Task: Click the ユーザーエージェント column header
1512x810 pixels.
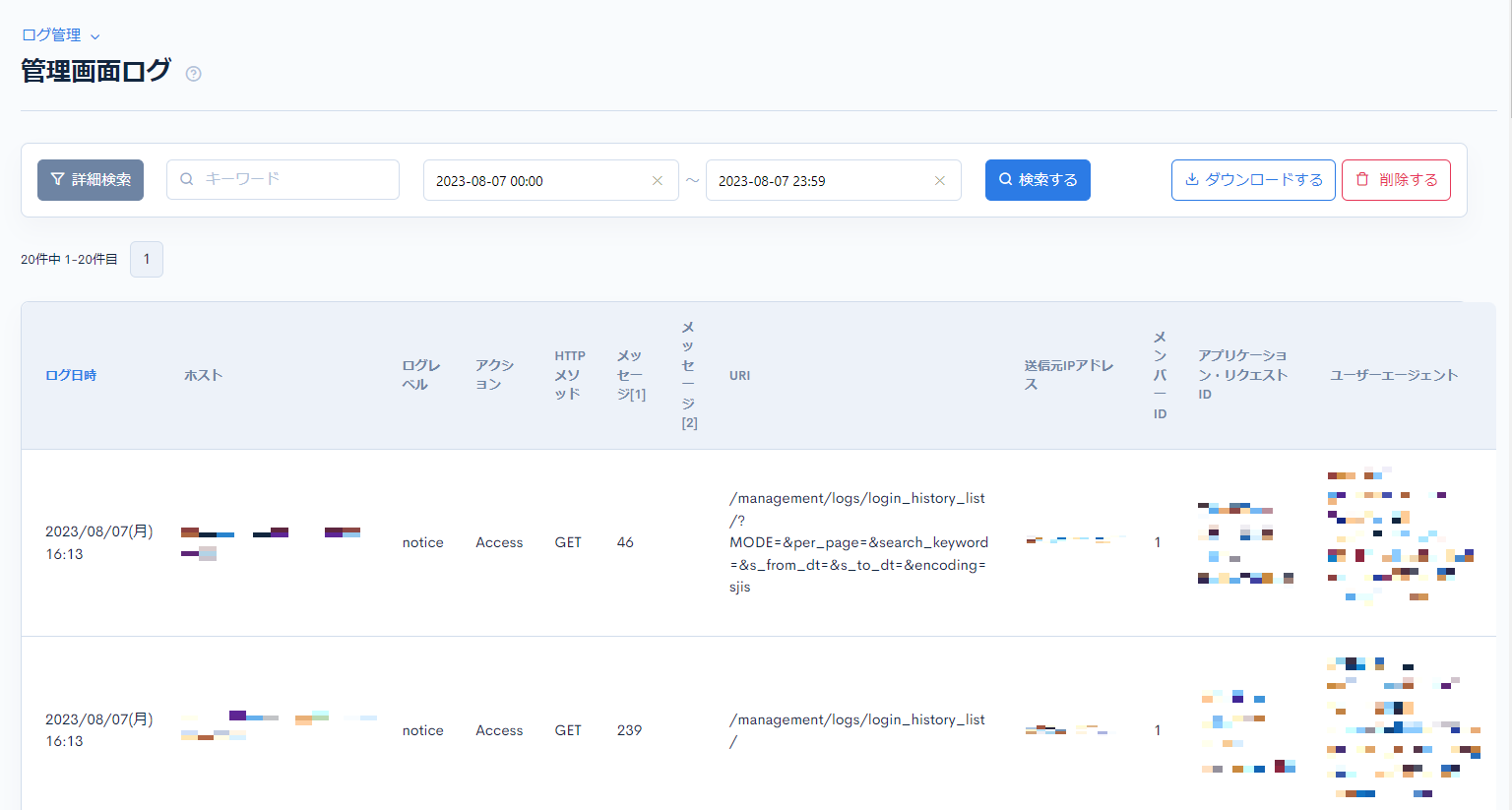Action: pyautogui.click(x=1394, y=375)
